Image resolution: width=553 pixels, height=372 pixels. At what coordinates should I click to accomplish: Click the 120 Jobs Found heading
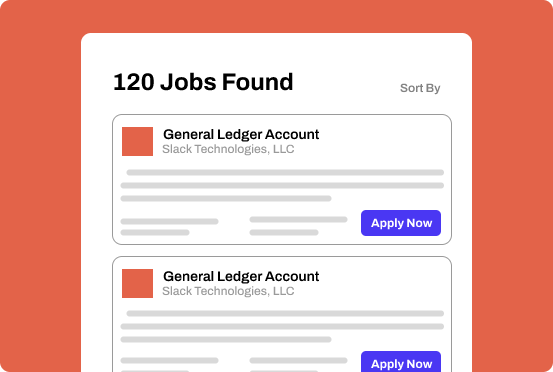click(x=203, y=82)
